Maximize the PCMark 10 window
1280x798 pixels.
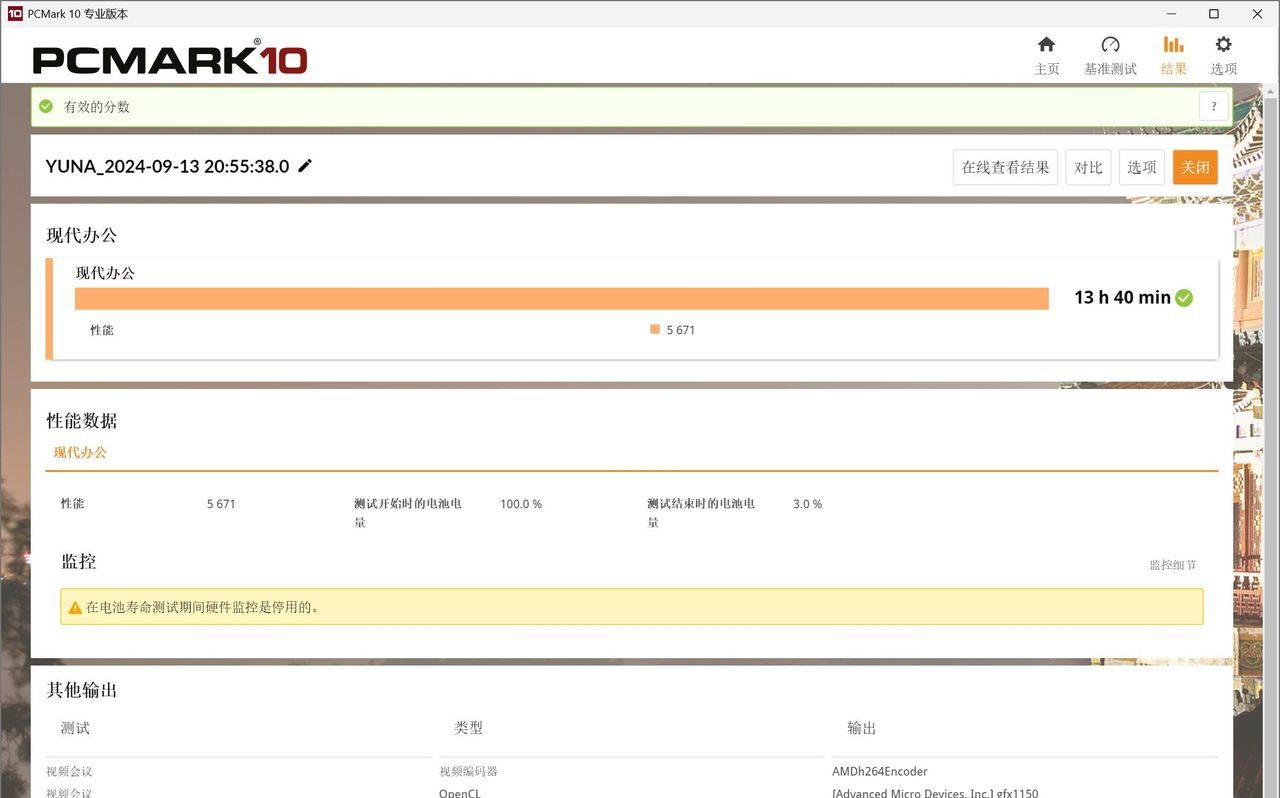(1214, 14)
